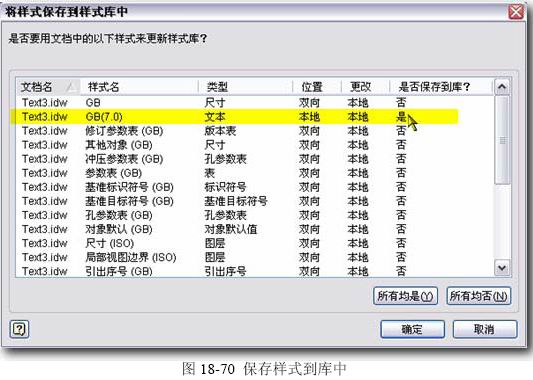Image resolution: width=533 pixels, height=380 pixels.
Task: Select the 冲压参数表 (GB) style name
Action: [x=124, y=159]
